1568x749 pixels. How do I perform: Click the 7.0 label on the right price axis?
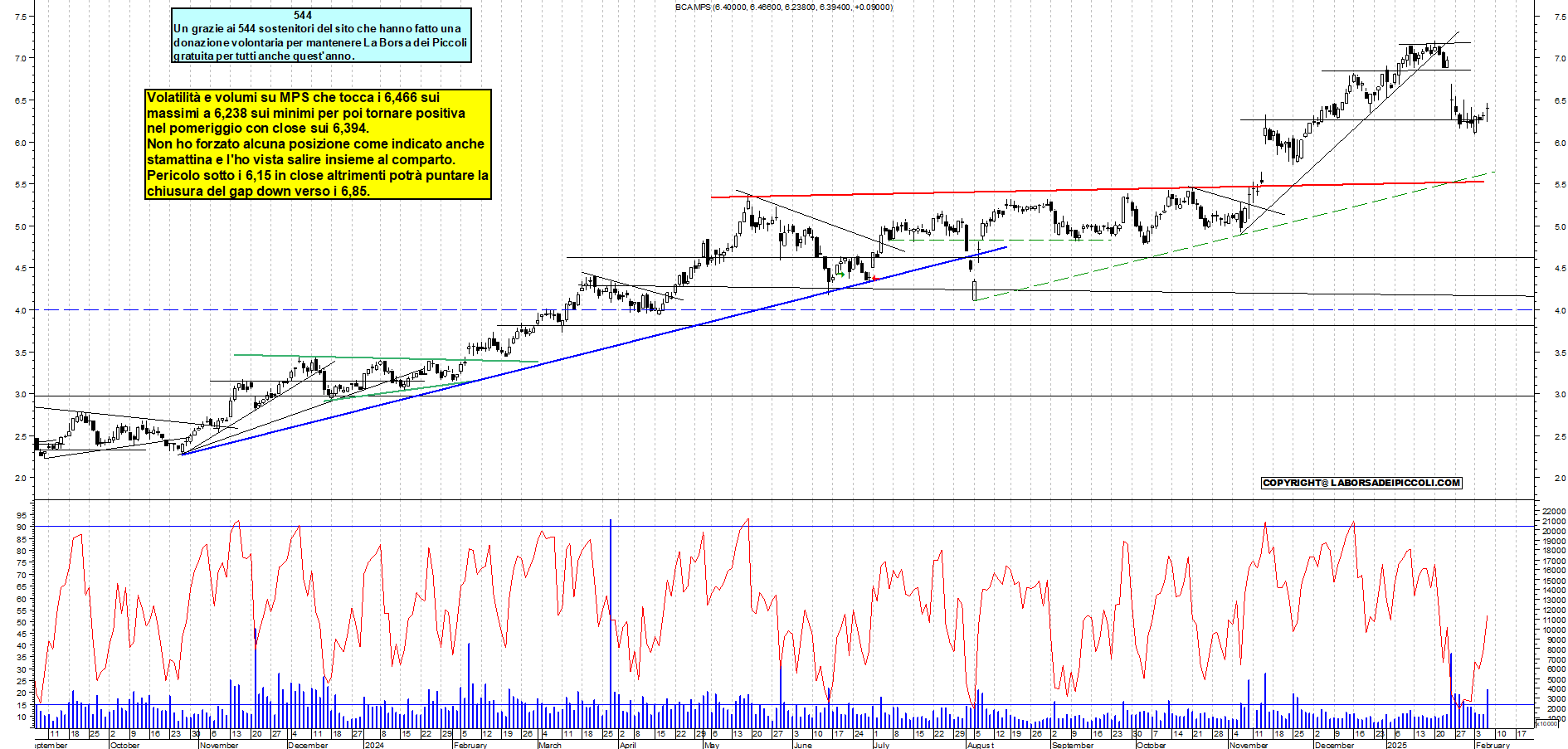tap(1560, 59)
